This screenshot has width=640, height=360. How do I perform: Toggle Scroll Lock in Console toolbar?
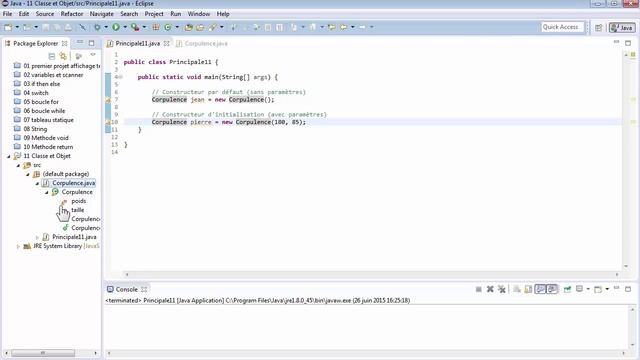pyautogui.click(x=528, y=289)
